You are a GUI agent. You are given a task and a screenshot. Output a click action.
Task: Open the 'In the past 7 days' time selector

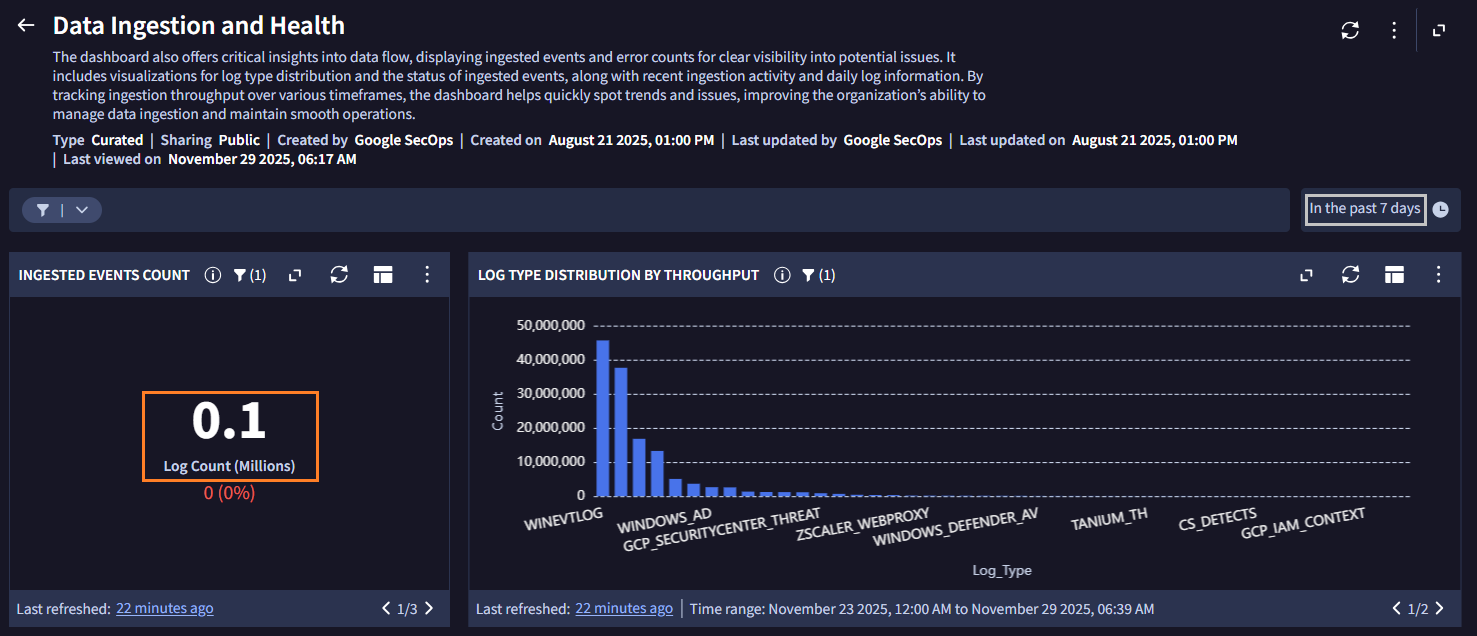1364,209
